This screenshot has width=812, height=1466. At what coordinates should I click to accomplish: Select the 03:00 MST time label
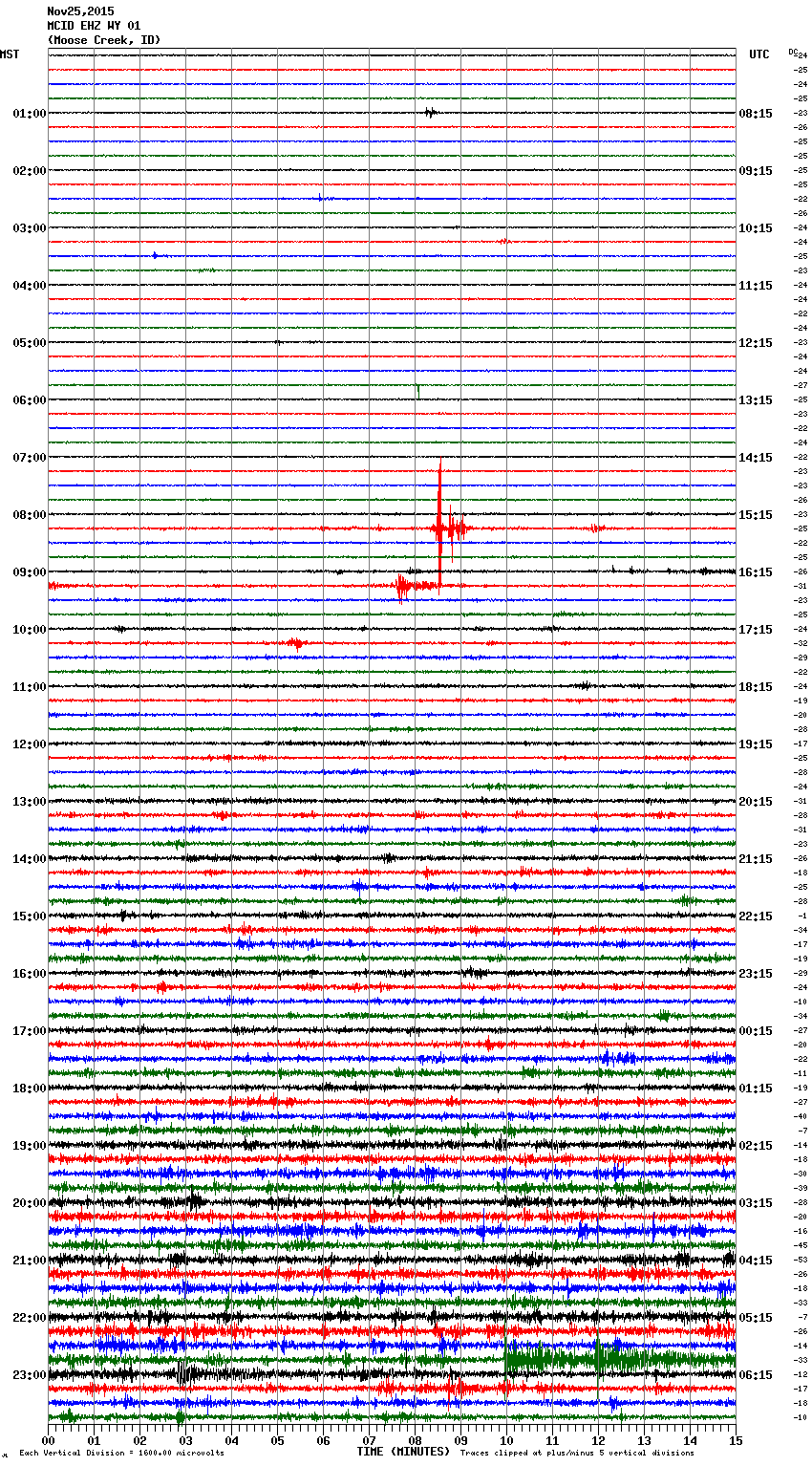pos(30,228)
